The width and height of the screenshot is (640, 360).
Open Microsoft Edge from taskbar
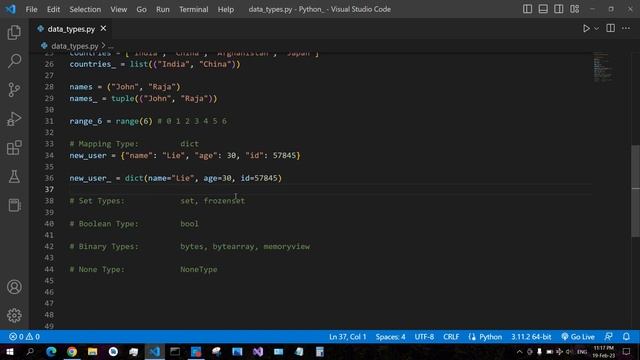[51, 351]
